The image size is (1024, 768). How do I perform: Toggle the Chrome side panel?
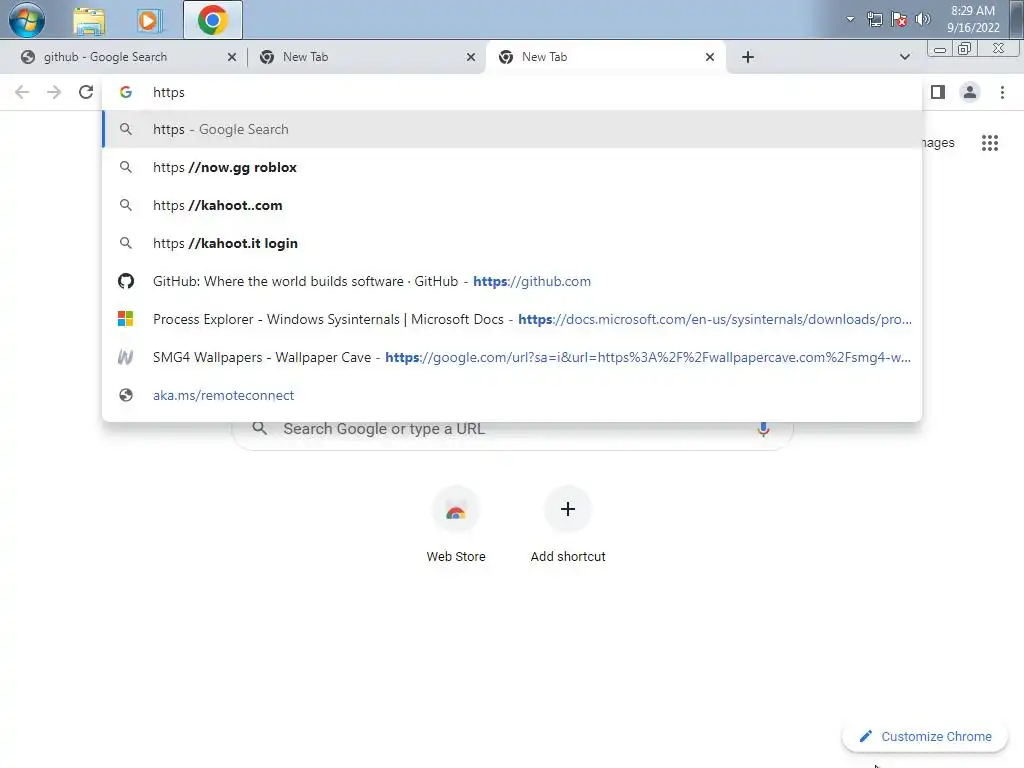coord(938,92)
